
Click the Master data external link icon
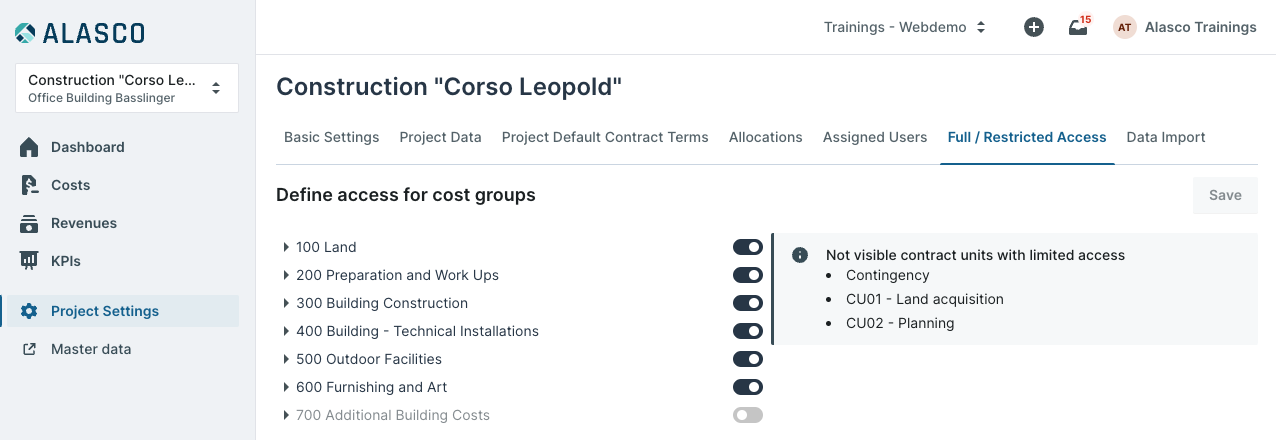click(x=29, y=349)
